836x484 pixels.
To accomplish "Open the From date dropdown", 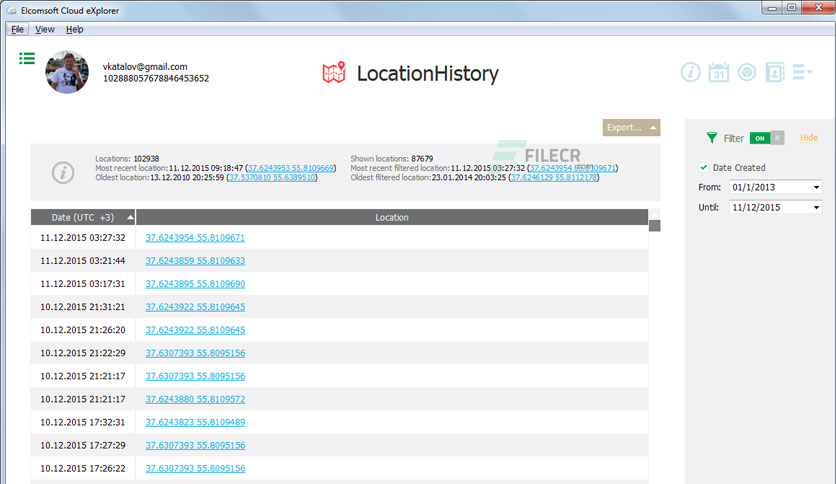I will [816, 187].
